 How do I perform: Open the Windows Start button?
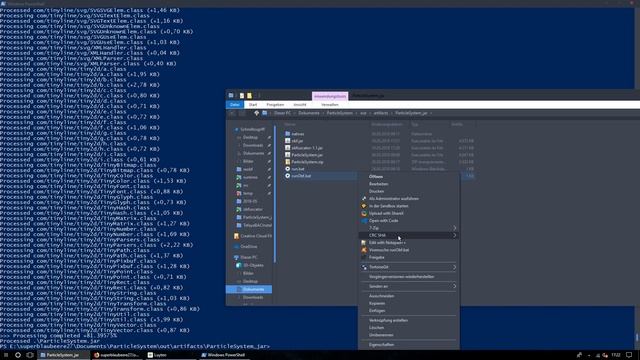[6, 355]
